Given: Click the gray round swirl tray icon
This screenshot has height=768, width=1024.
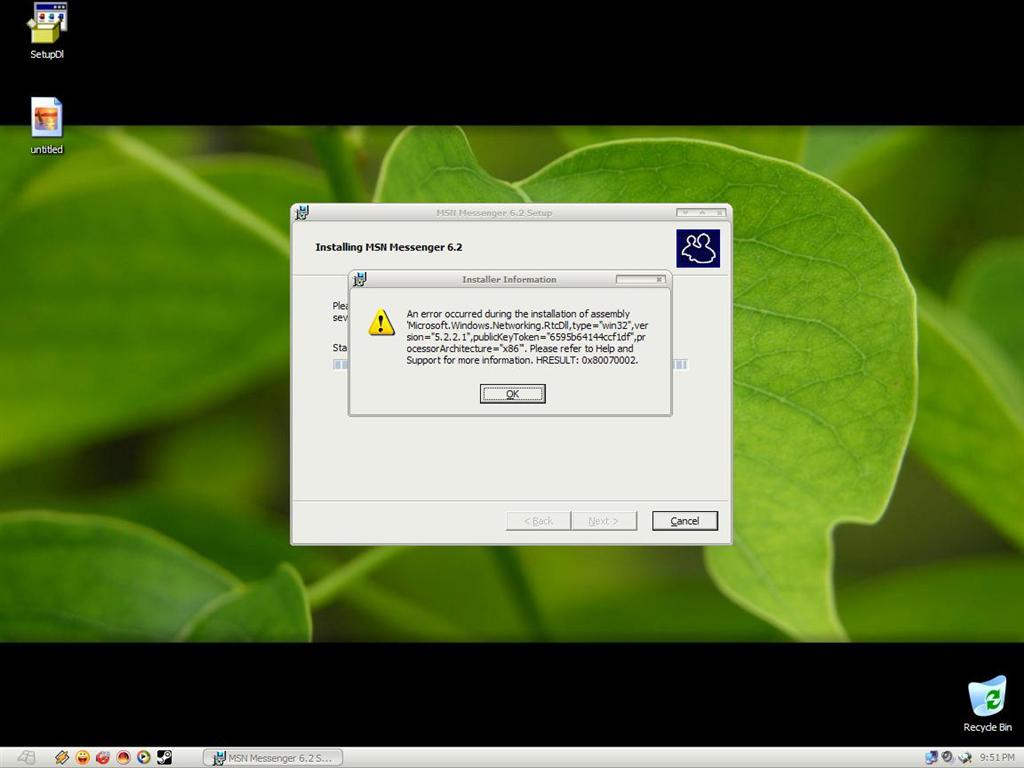Looking at the screenshot, I should click(x=948, y=758).
